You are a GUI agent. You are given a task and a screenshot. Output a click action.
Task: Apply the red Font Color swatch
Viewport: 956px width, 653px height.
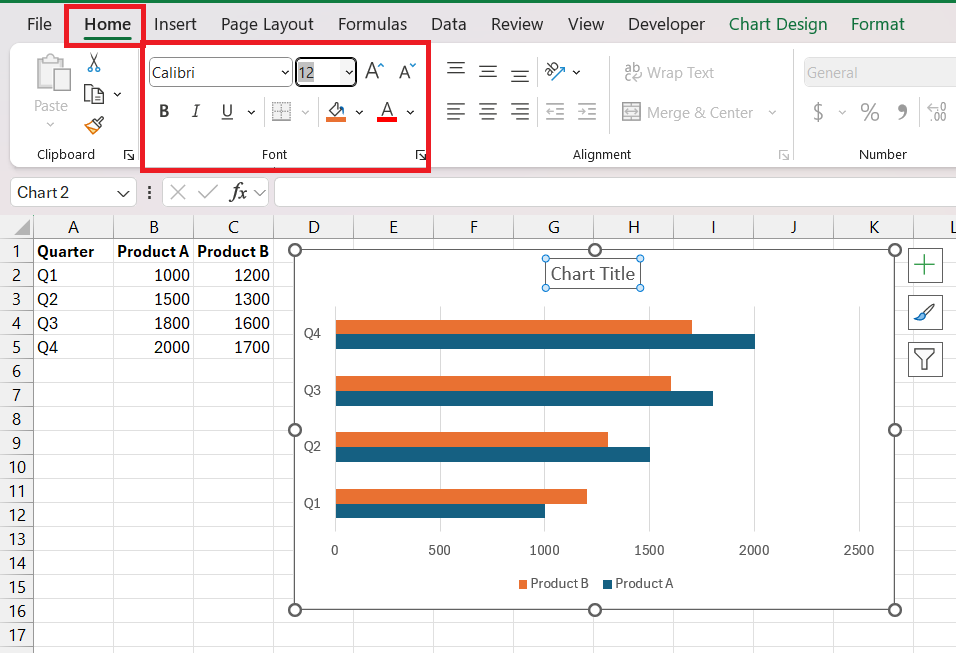(386, 111)
